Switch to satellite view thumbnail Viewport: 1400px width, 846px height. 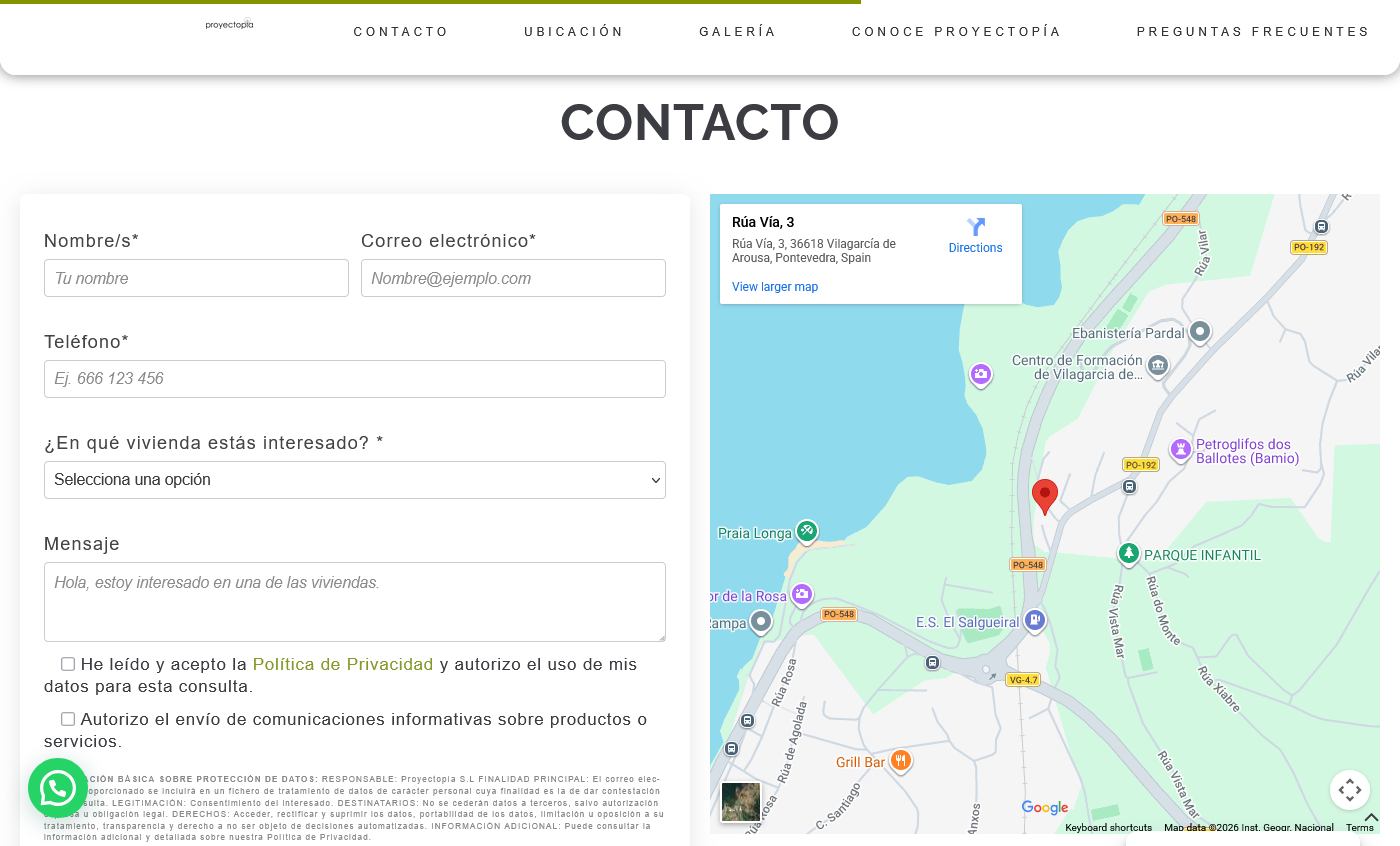pos(741,802)
